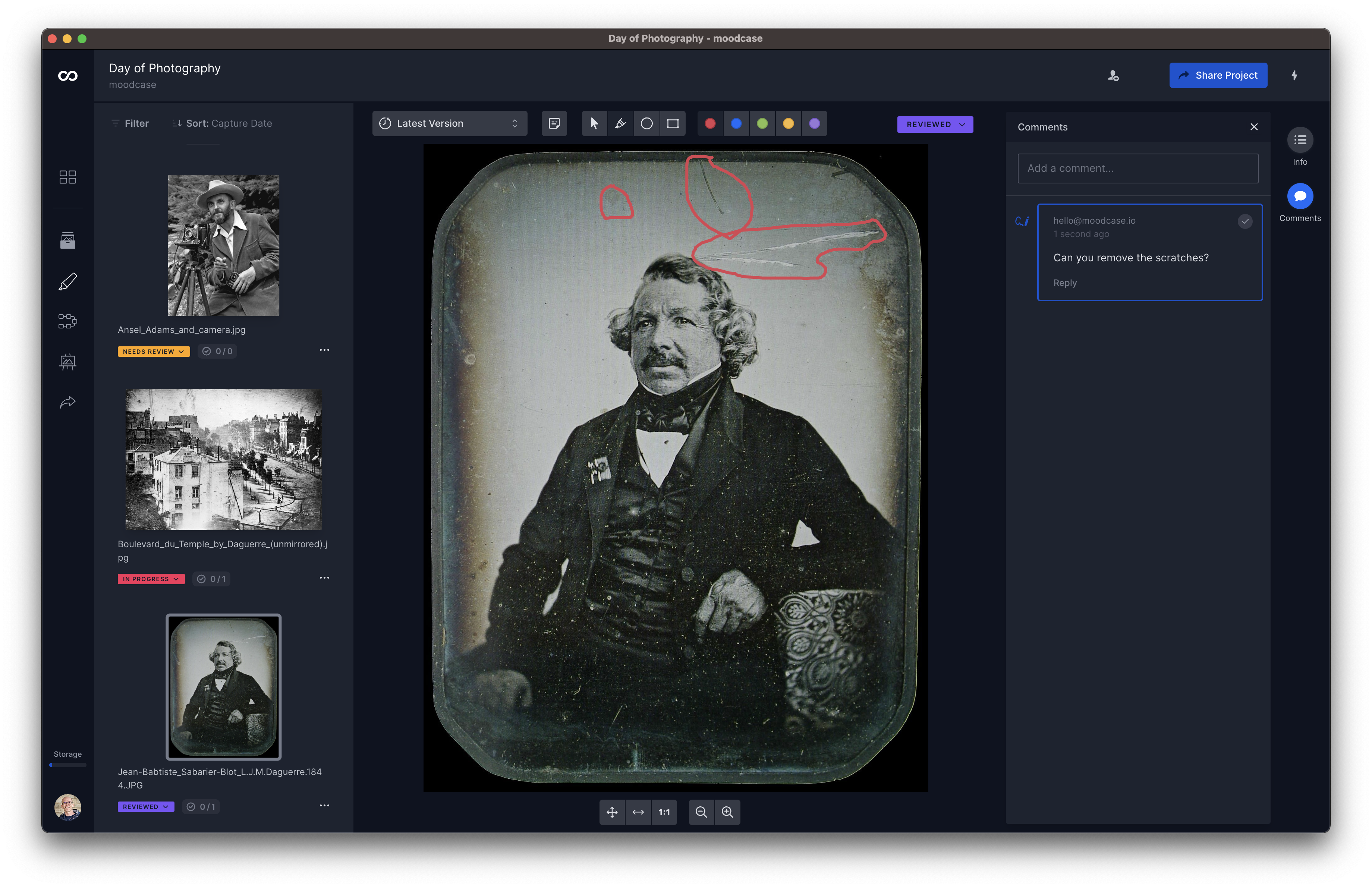This screenshot has height=888, width=1372.
Task: Select the Ansel Adams thumbnail
Action: 224,245
